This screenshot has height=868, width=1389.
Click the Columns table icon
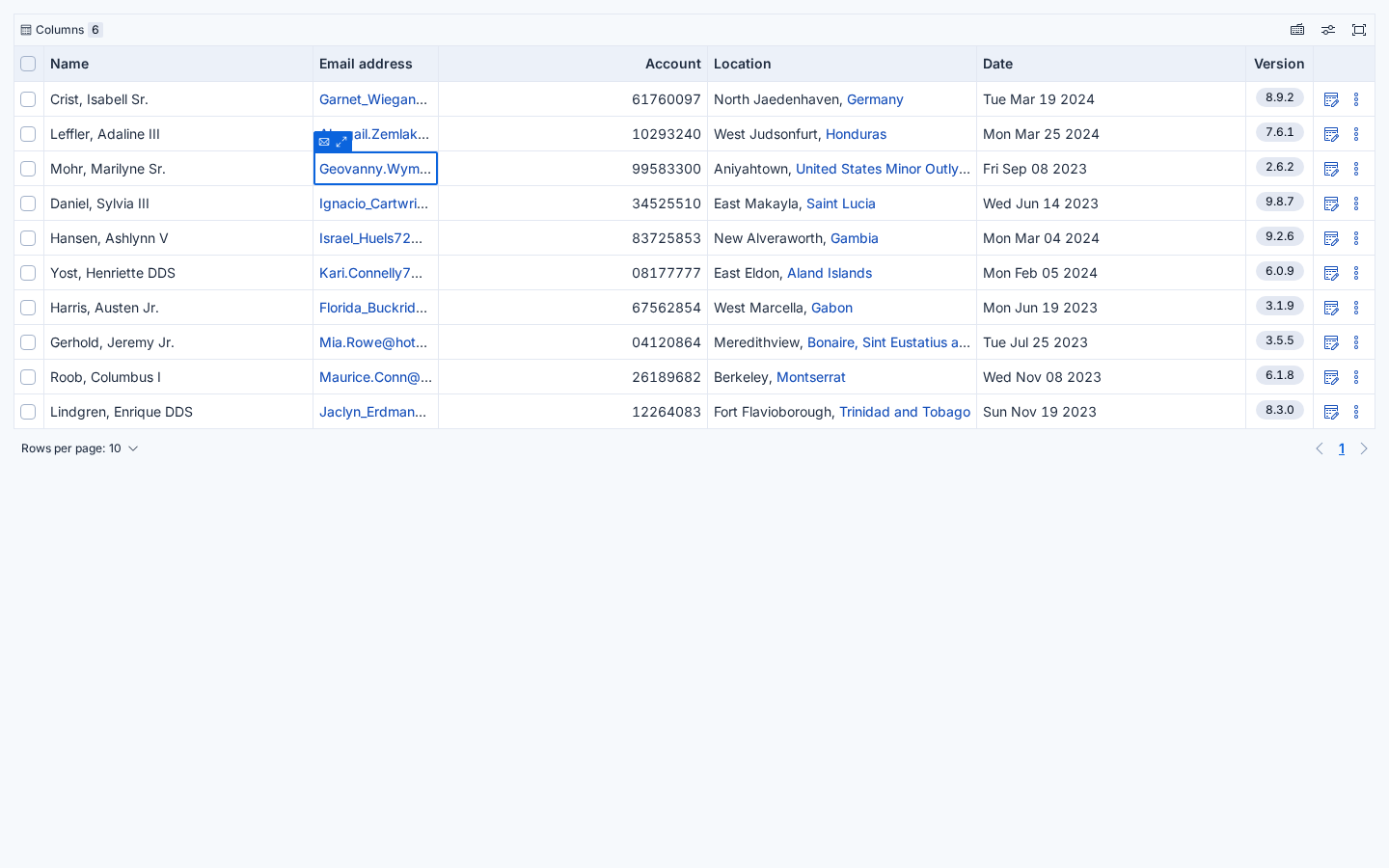26,30
